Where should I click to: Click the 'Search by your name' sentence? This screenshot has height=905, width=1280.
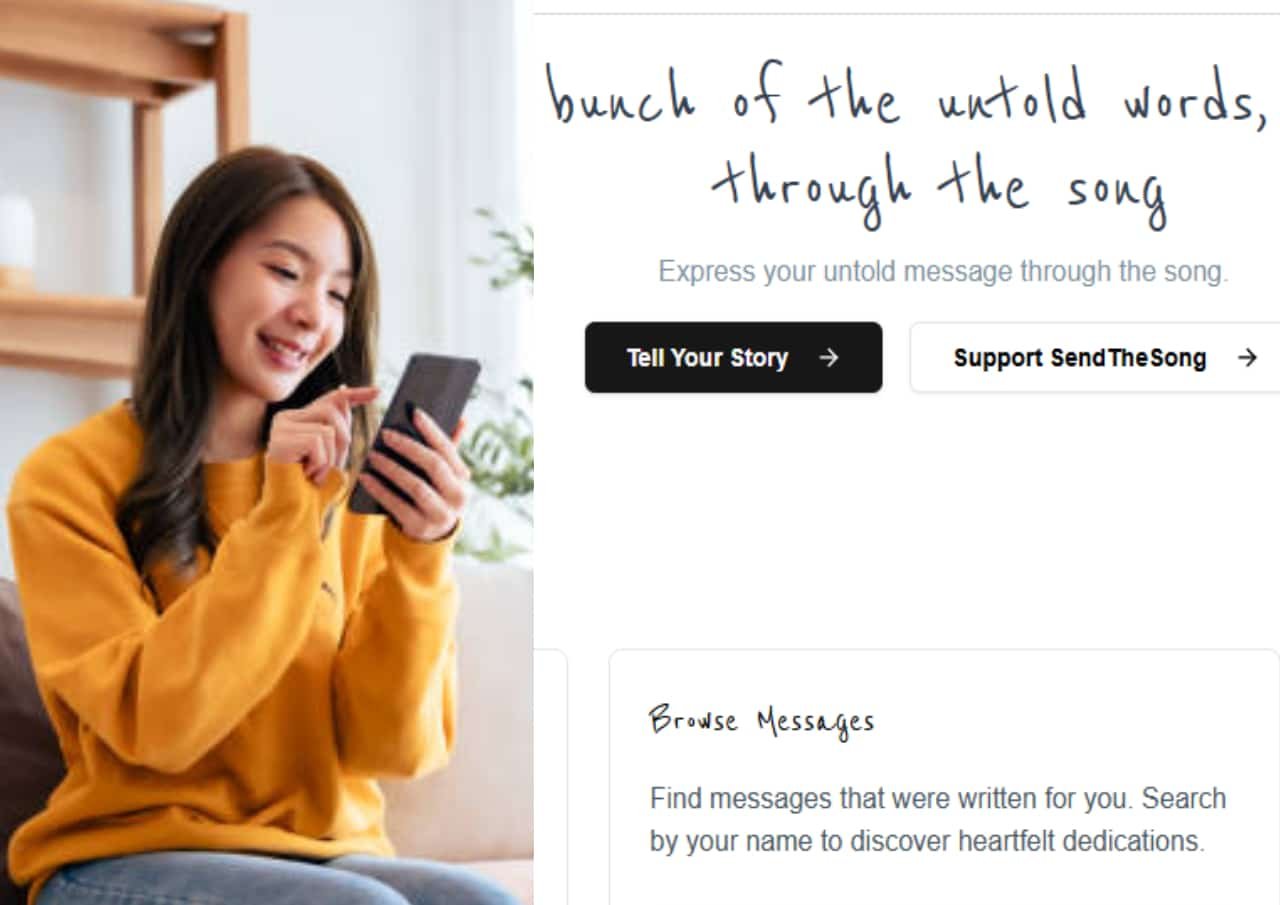pos(938,820)
